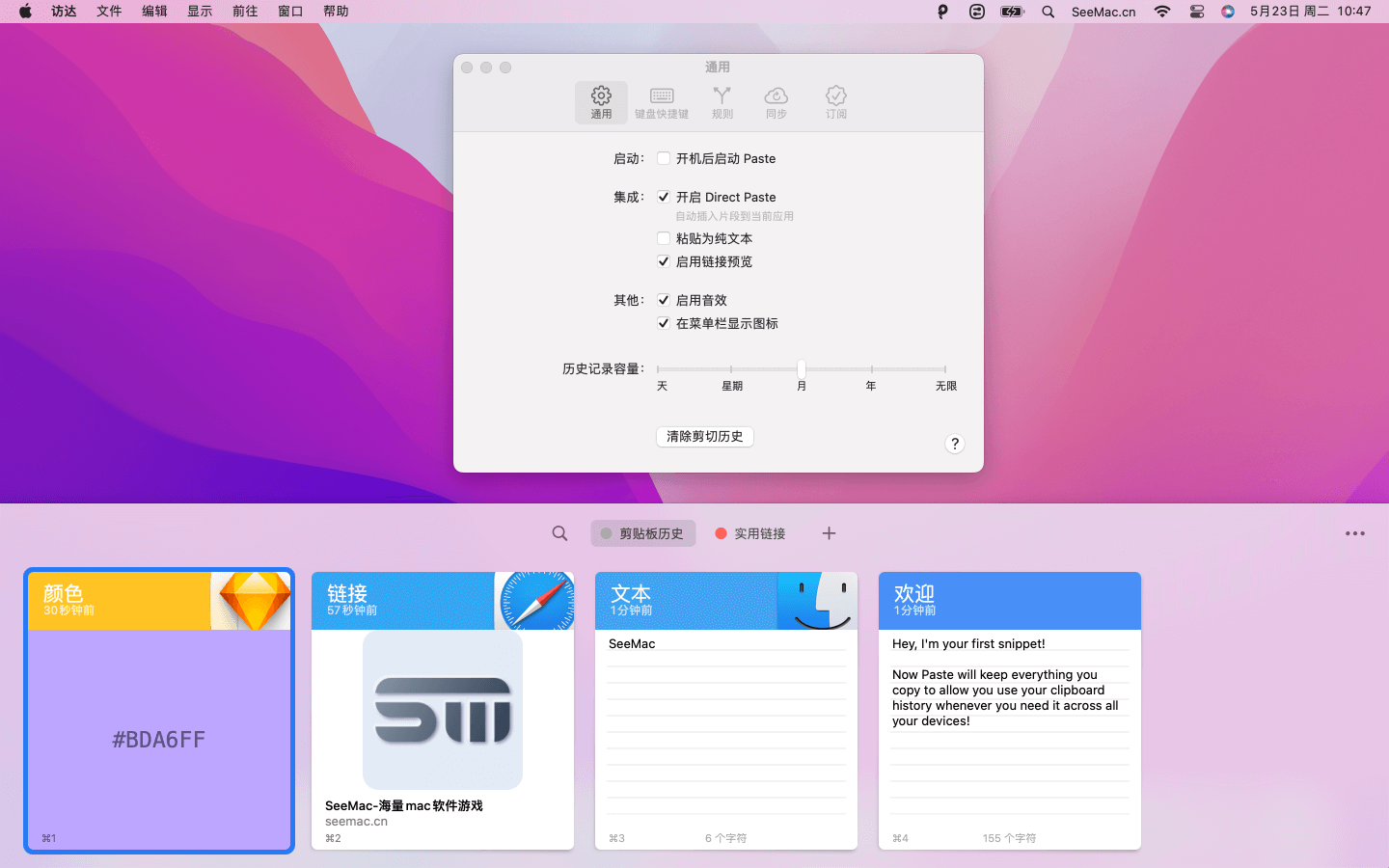Switch to the Rules (规则) tab
This screenshot has width=1389, height=868.
click(x=722, y=102)
